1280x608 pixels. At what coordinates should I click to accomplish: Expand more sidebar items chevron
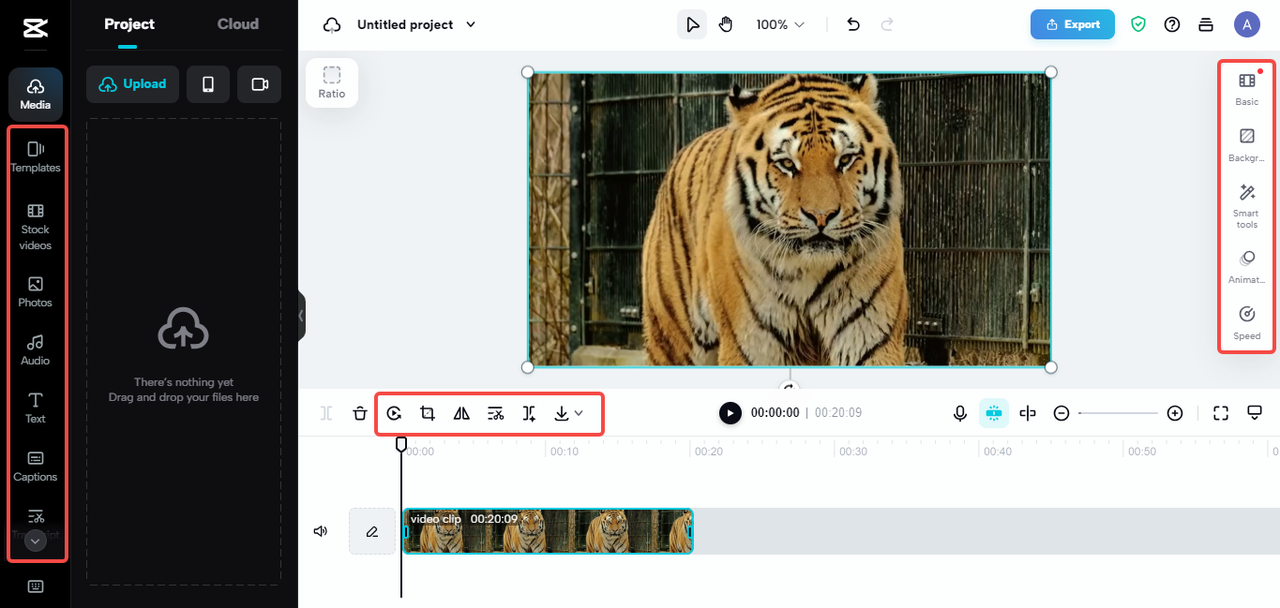click(x=35, y=541)
